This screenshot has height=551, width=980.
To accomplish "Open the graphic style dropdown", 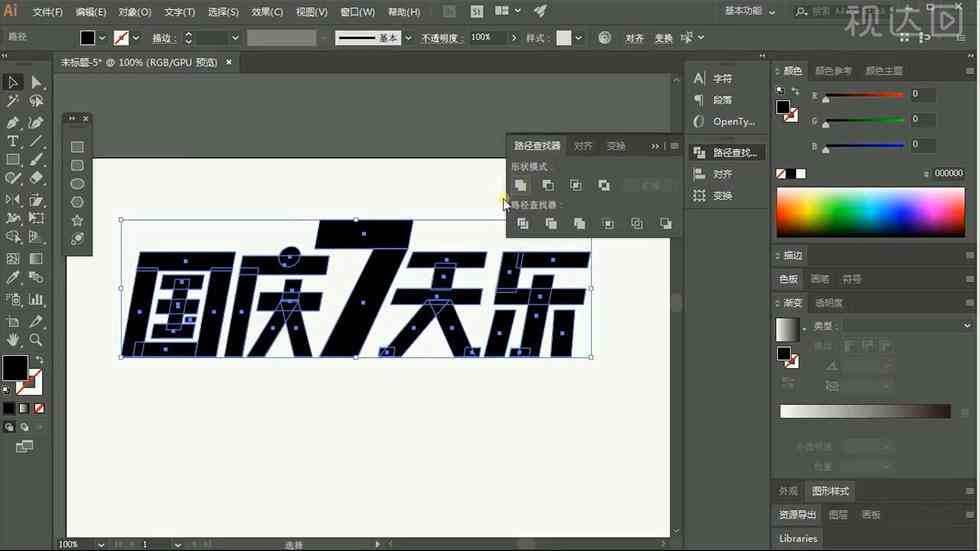I will pyautogui.click(x=579, y=38).
